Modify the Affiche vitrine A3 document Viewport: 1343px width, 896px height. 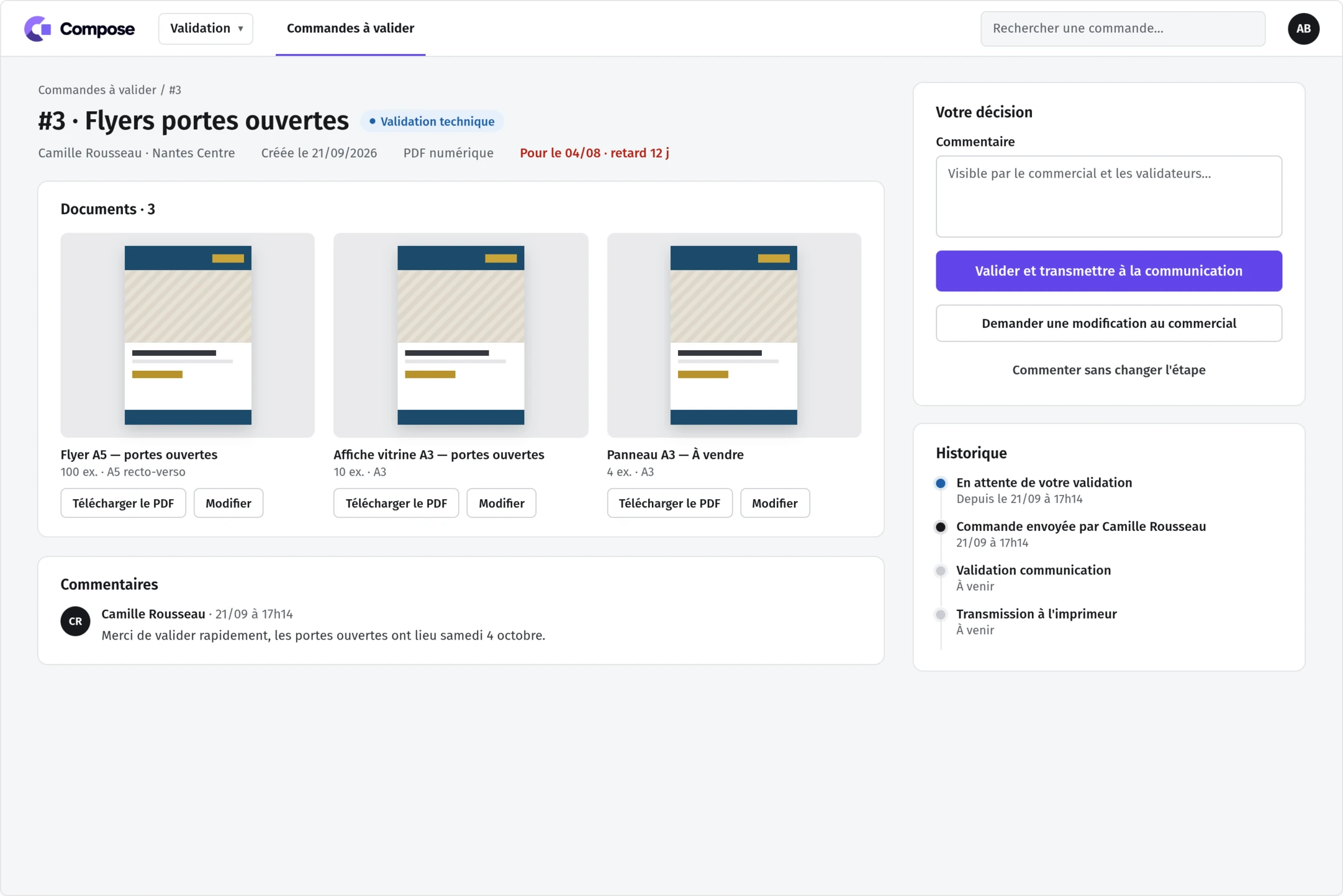[501, 503]
